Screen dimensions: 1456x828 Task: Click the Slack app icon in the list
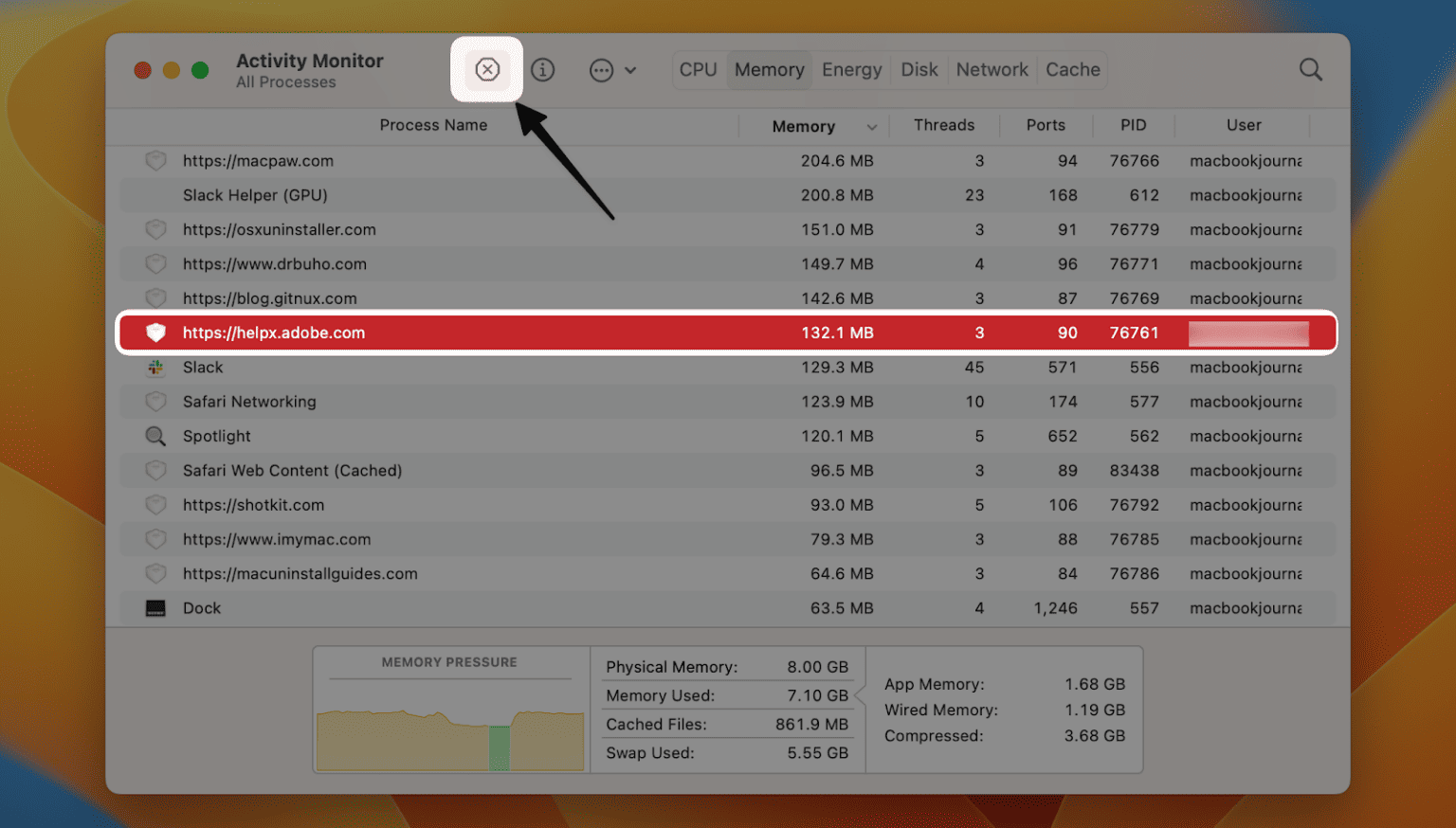click(155, 368)
